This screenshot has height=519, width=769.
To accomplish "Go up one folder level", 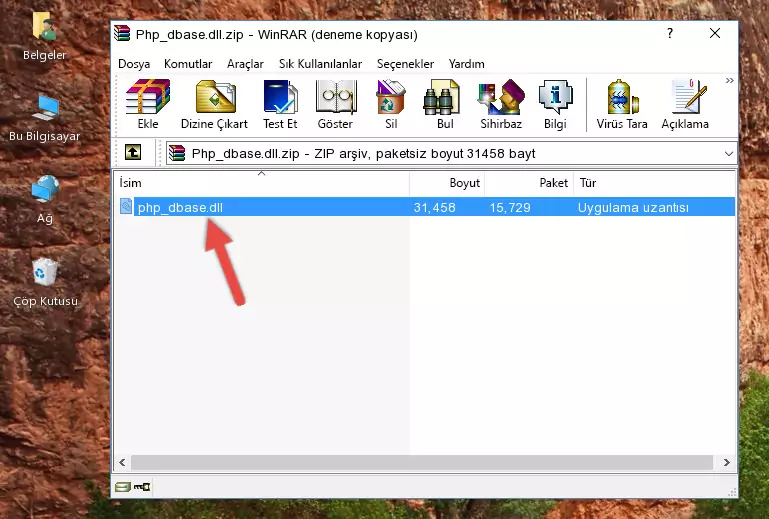I will tap(133, 153).
